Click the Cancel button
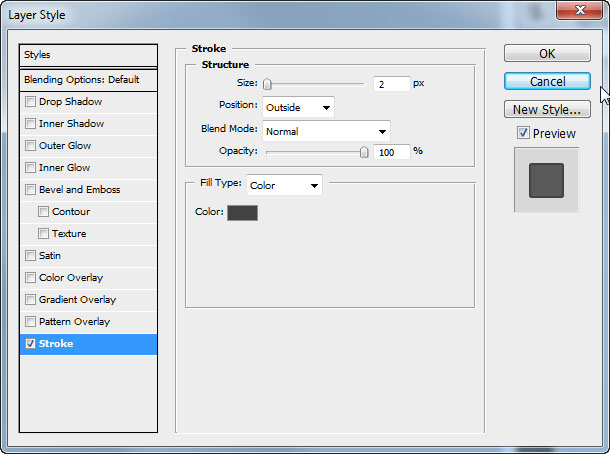The width and height of the screenshot is (610, 454). point(547,81)
